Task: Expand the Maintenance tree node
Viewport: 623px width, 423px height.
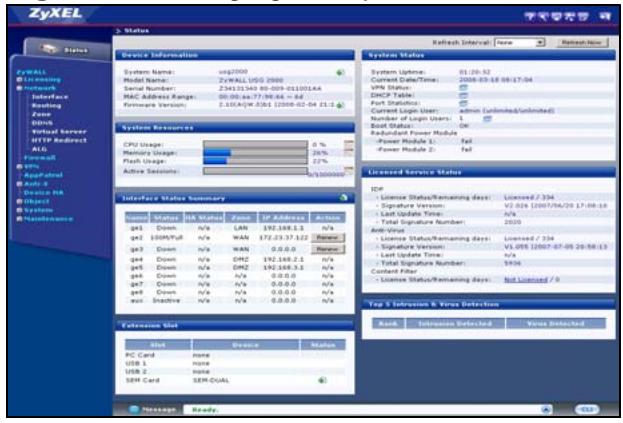Action: tap(19, 219)
